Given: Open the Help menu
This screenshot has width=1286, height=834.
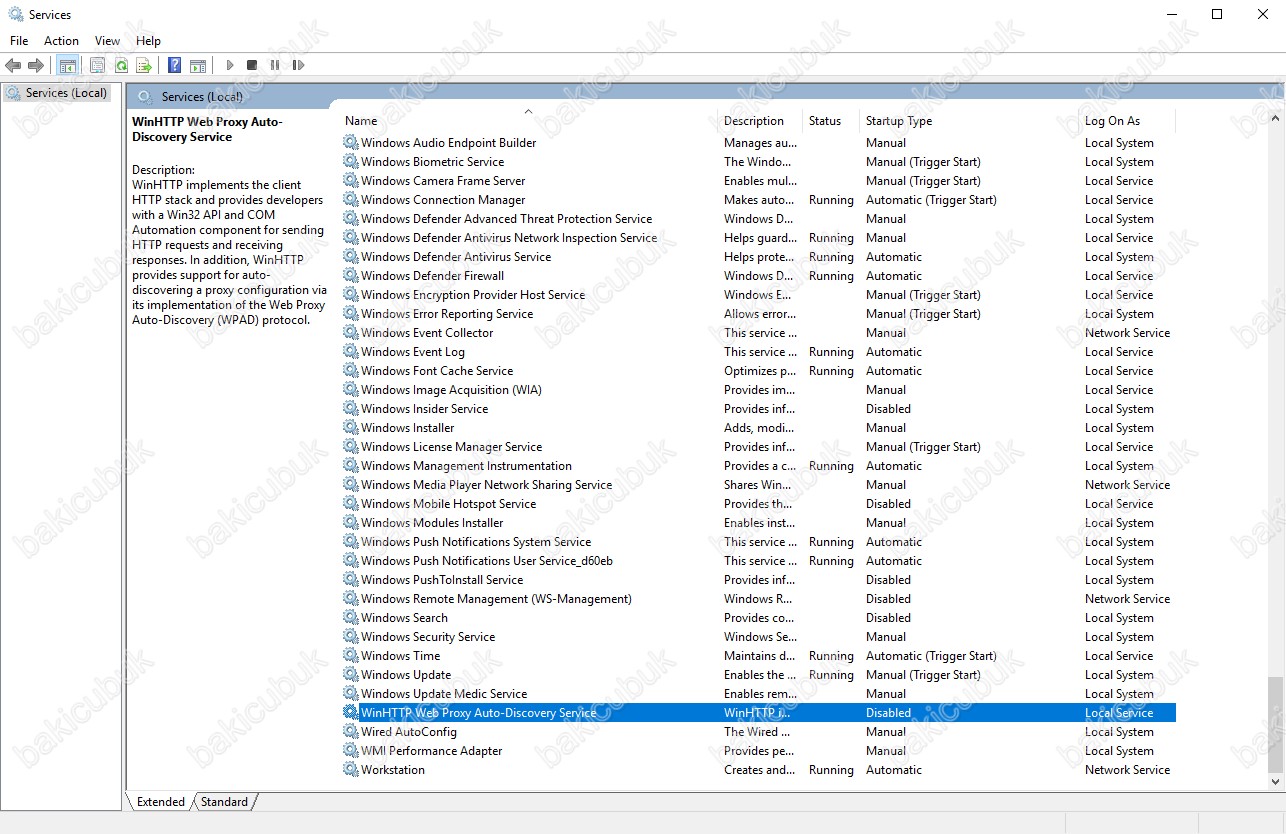Looking at the screenshot, I should (148, 41).
